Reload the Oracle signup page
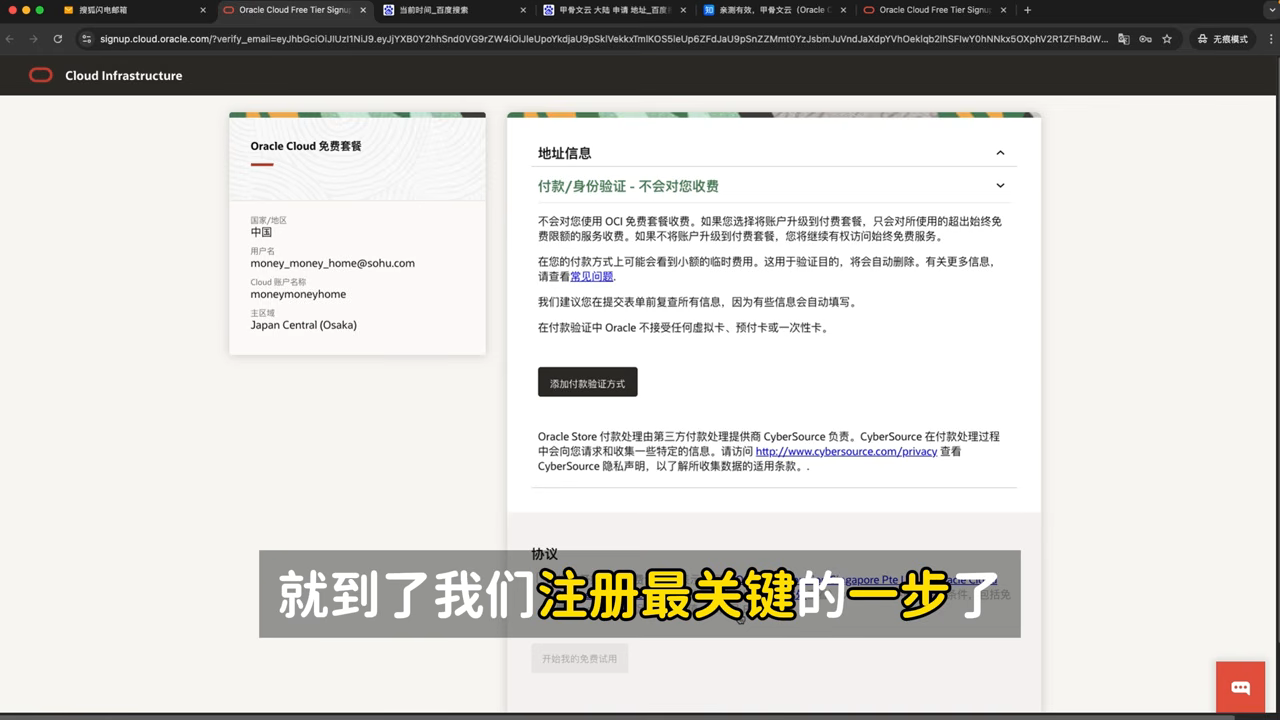The height and width of the screenshot is (720, 1280). click(x=57, y=39)
